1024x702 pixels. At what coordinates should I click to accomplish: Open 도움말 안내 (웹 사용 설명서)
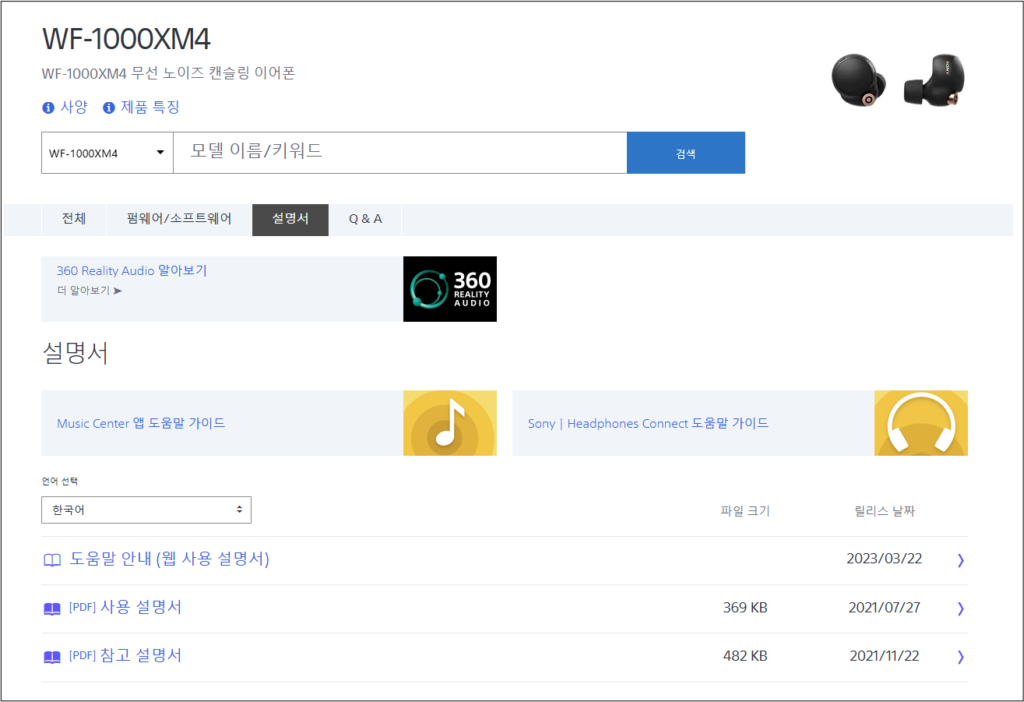click(169, 559)
